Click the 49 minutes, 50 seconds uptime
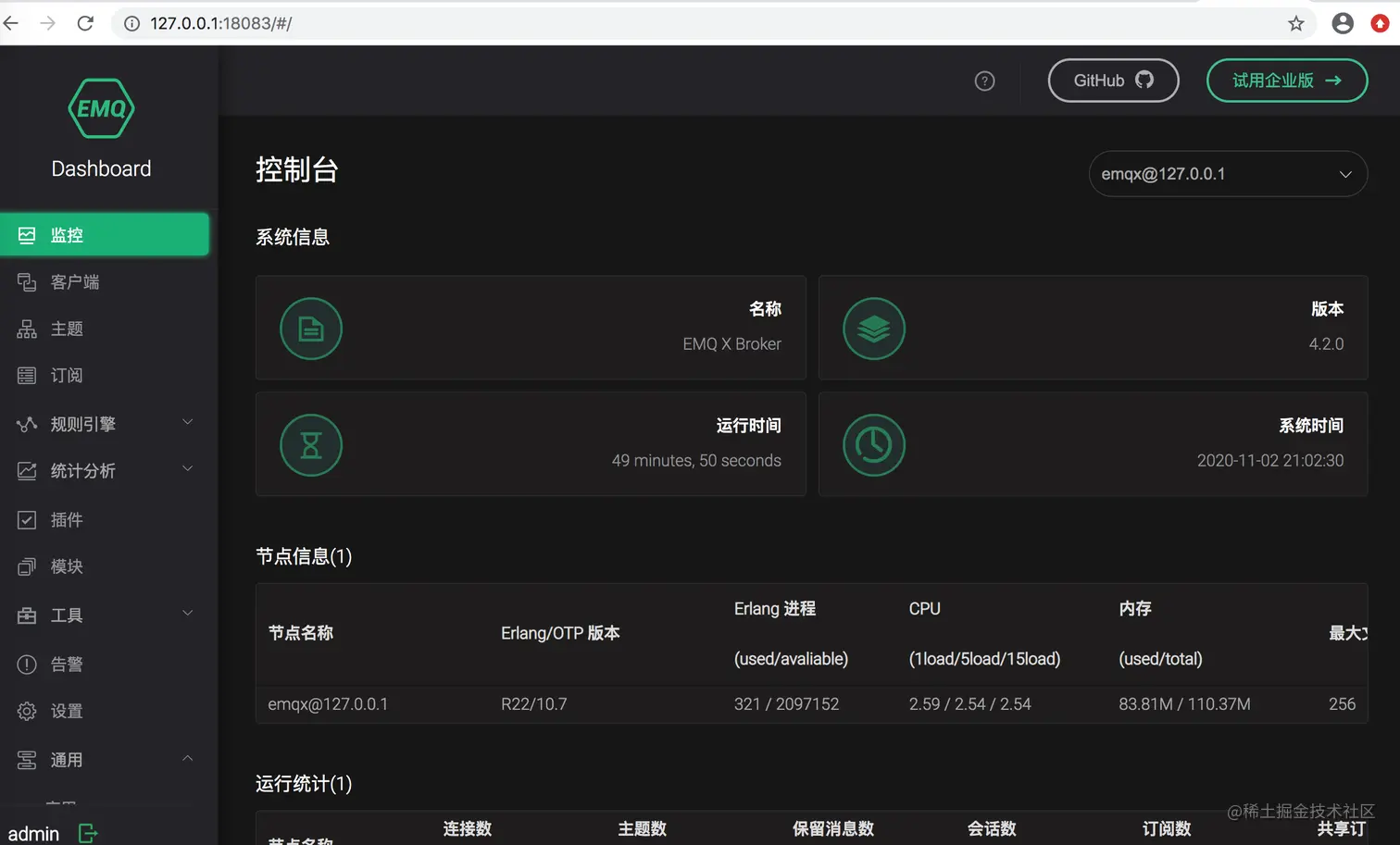Image resolution: width=1400 pixels, height=845 pixels. pyautogui.click(x=696, y=461)
